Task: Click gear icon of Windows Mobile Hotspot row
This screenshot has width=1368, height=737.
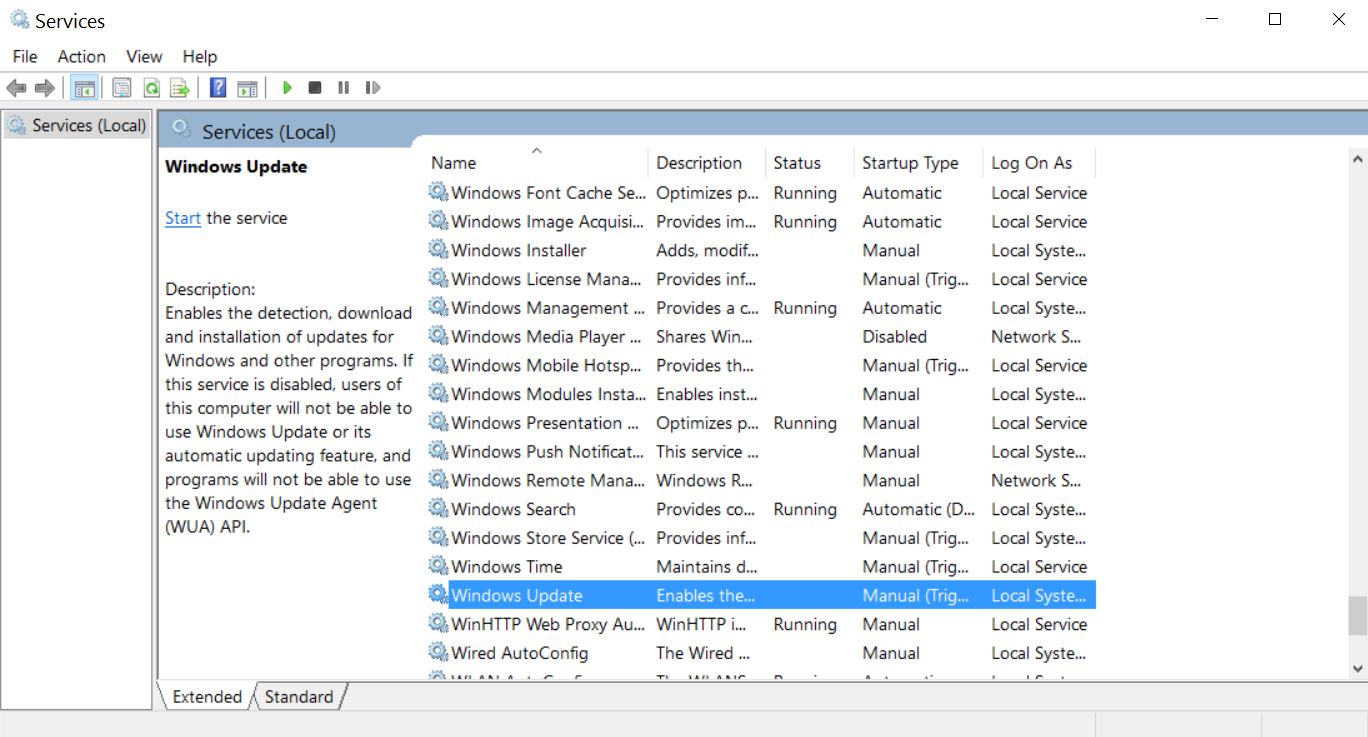Action: pos(438,365)
